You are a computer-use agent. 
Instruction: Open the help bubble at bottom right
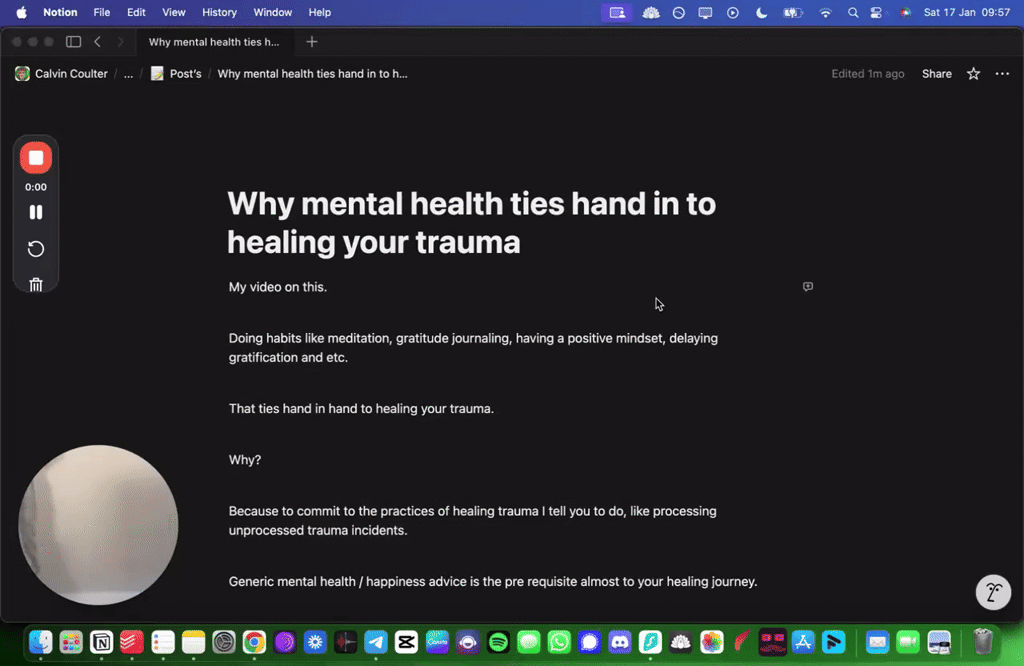click(x=993, y=592)
